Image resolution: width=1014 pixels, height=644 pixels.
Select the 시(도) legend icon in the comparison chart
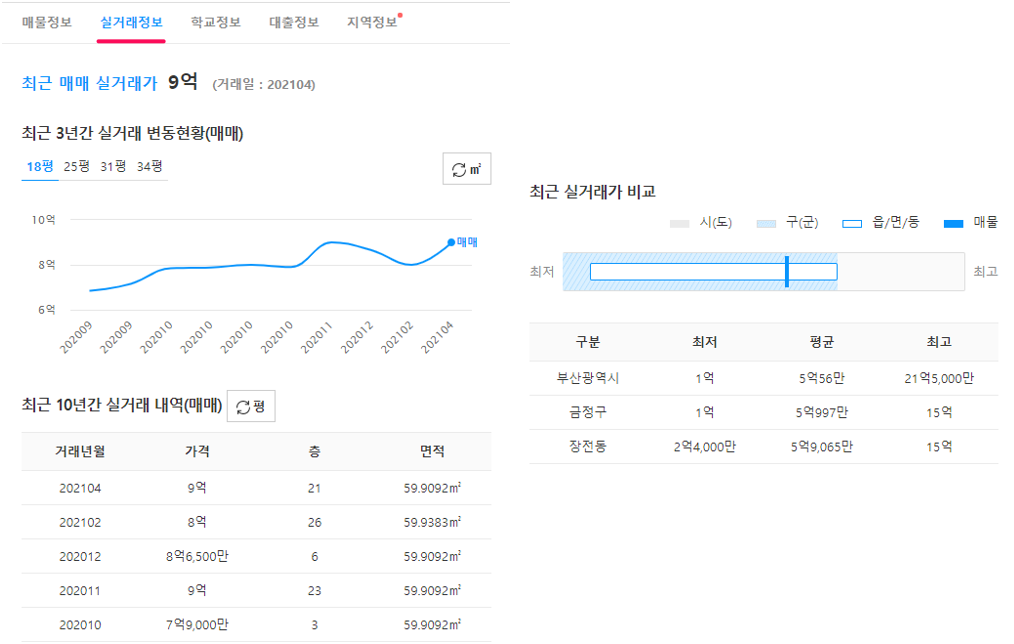tap(680, 222)
